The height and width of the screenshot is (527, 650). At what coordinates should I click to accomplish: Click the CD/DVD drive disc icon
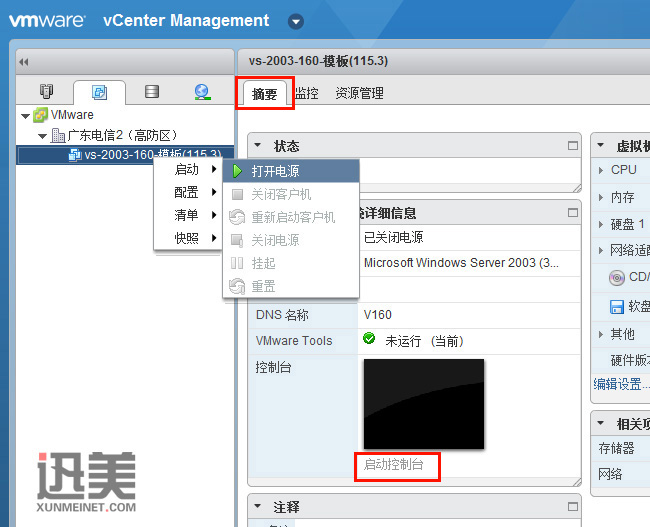pos(617,277)
